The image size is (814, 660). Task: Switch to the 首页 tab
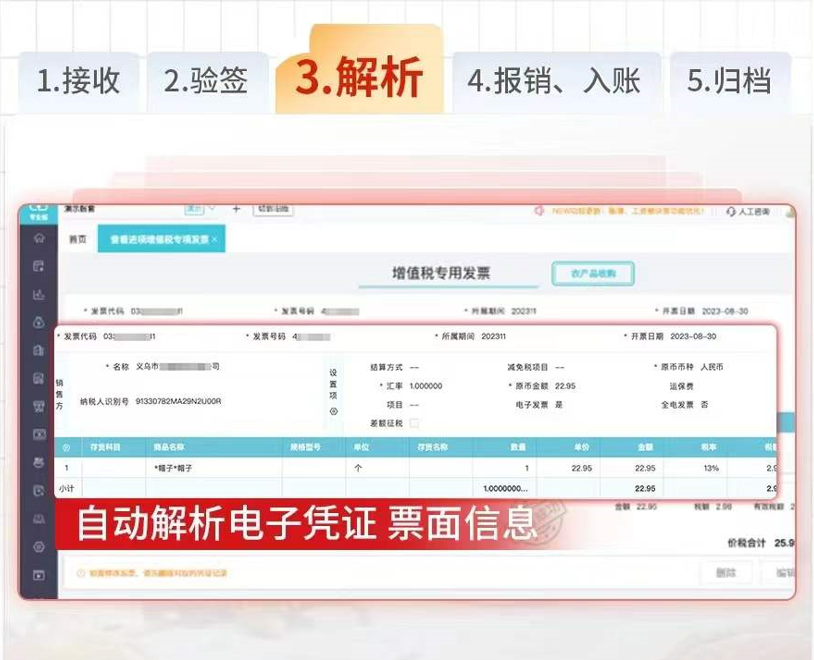[x=77, y=240]
